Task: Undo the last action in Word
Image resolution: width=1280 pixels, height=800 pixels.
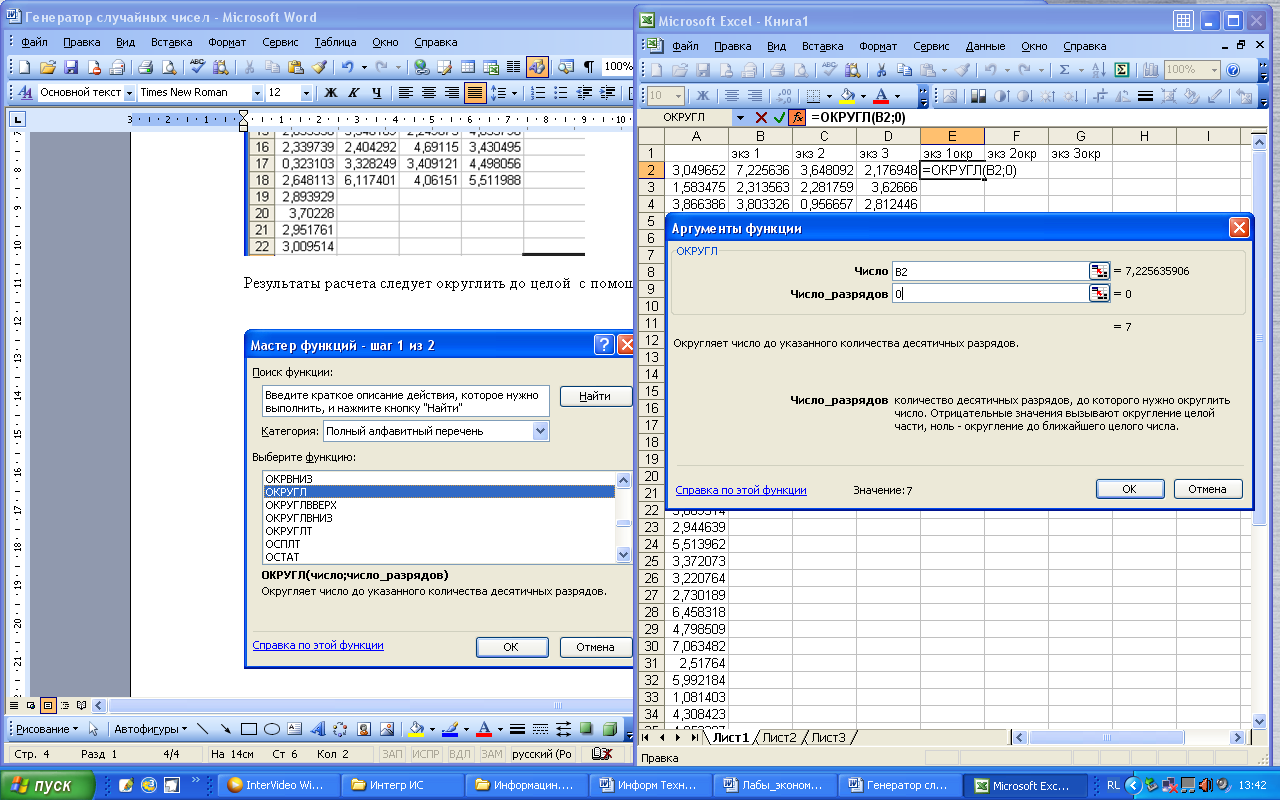Action: (x=346, y=67)
